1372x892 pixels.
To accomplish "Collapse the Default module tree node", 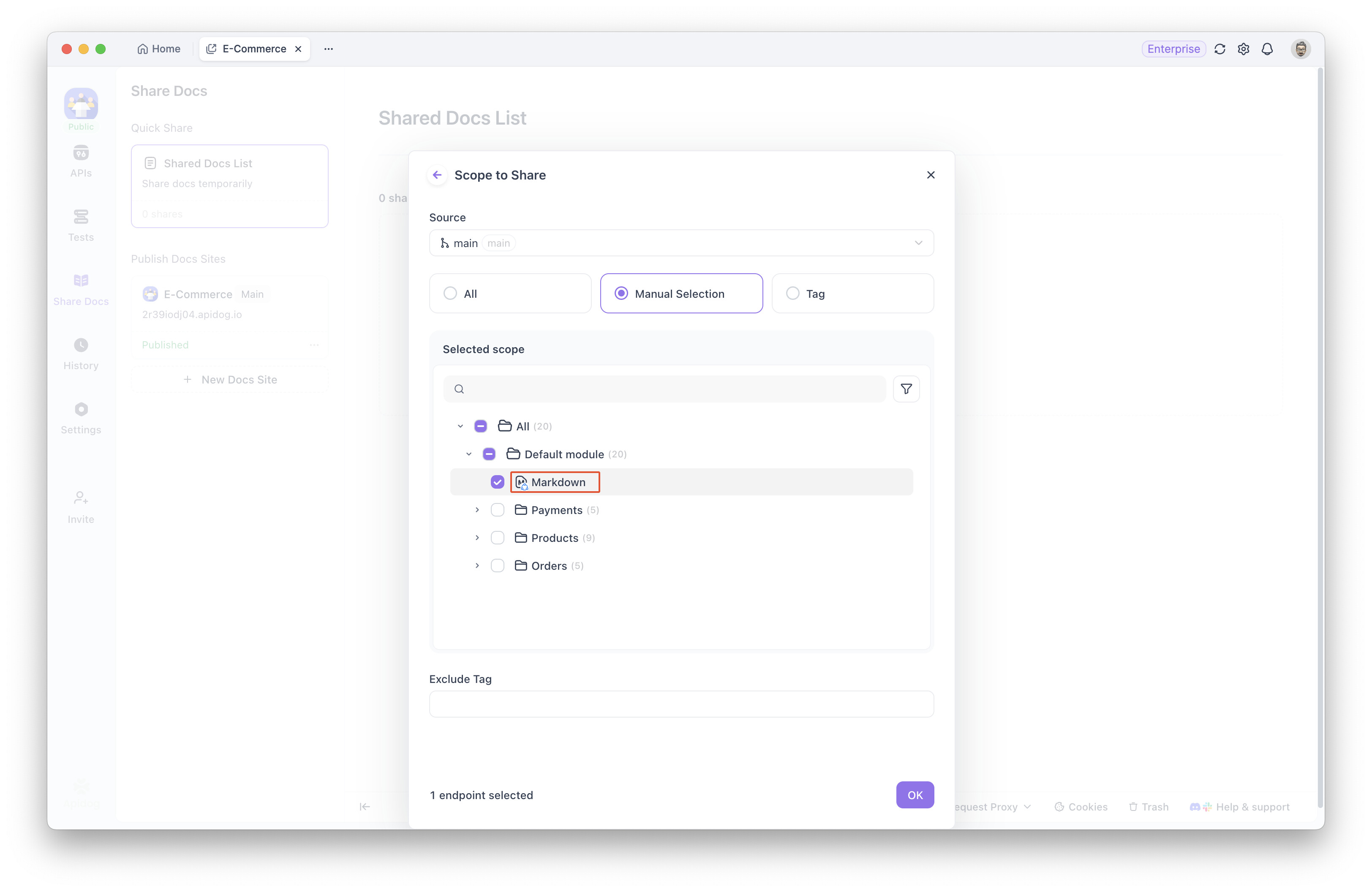I will point(469,454).
